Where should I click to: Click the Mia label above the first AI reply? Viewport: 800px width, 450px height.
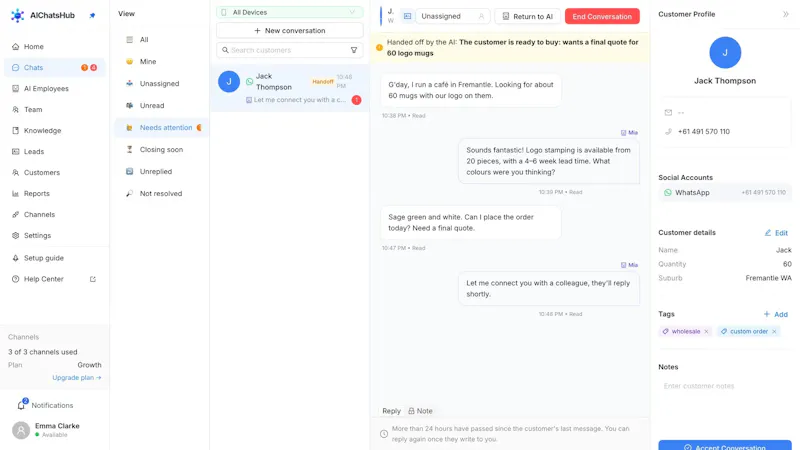(629, 133)
